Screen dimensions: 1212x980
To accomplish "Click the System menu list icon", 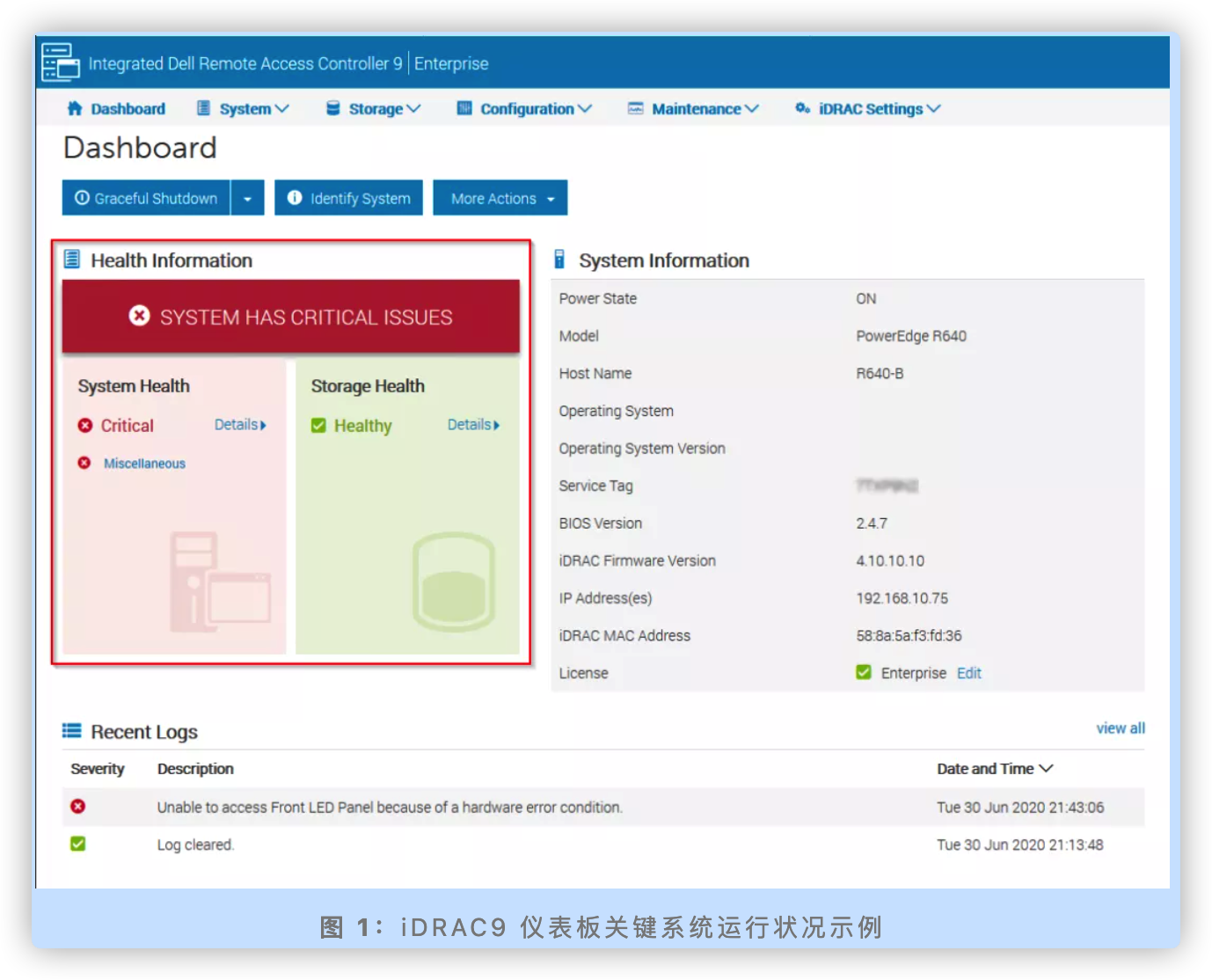I will coord(203,108).
